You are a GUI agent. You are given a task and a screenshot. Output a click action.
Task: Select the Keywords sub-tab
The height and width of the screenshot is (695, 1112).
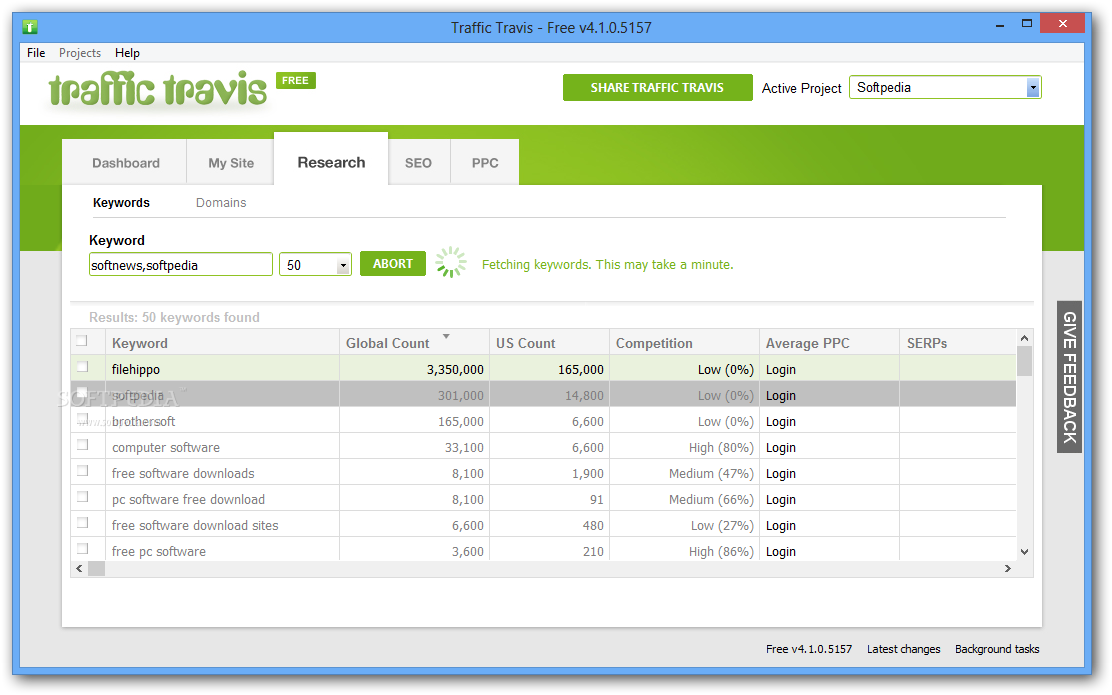[121, 203]
